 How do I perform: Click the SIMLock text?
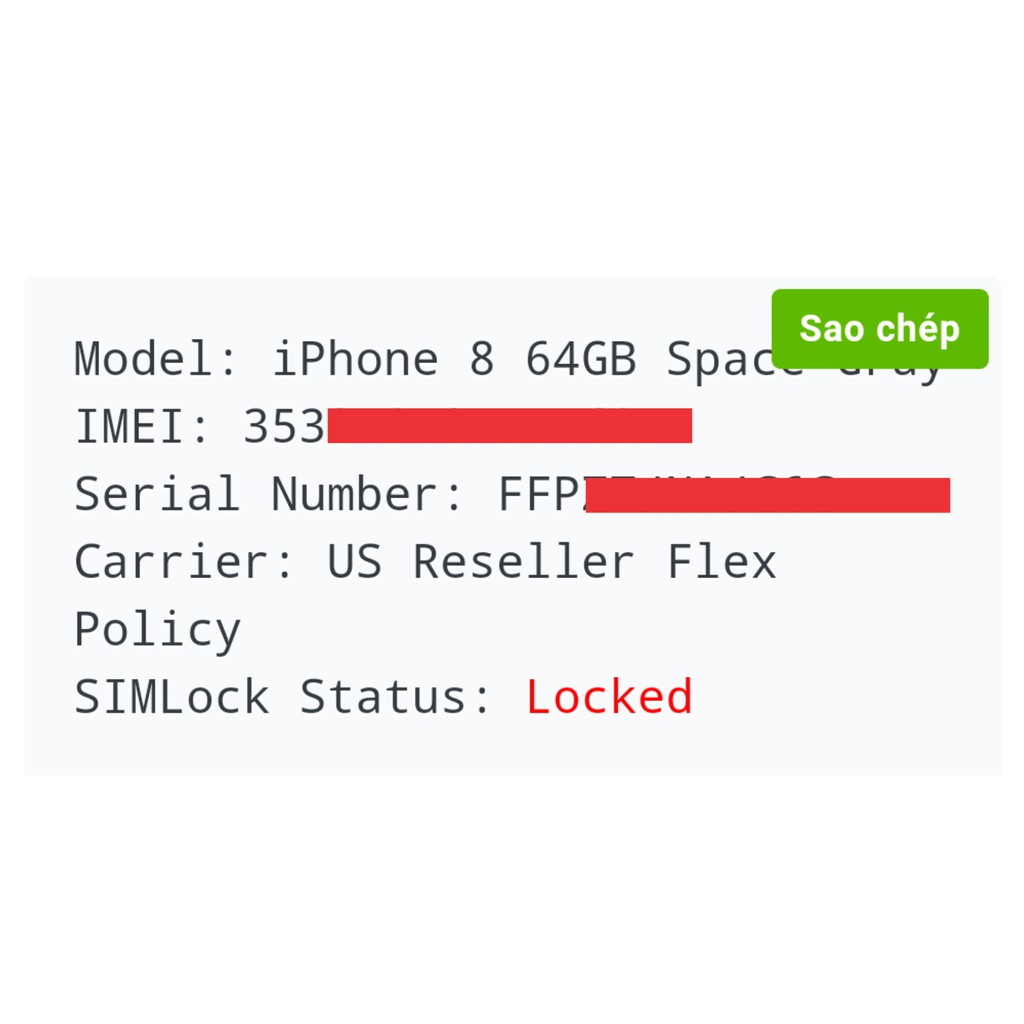tap(171, 697)
